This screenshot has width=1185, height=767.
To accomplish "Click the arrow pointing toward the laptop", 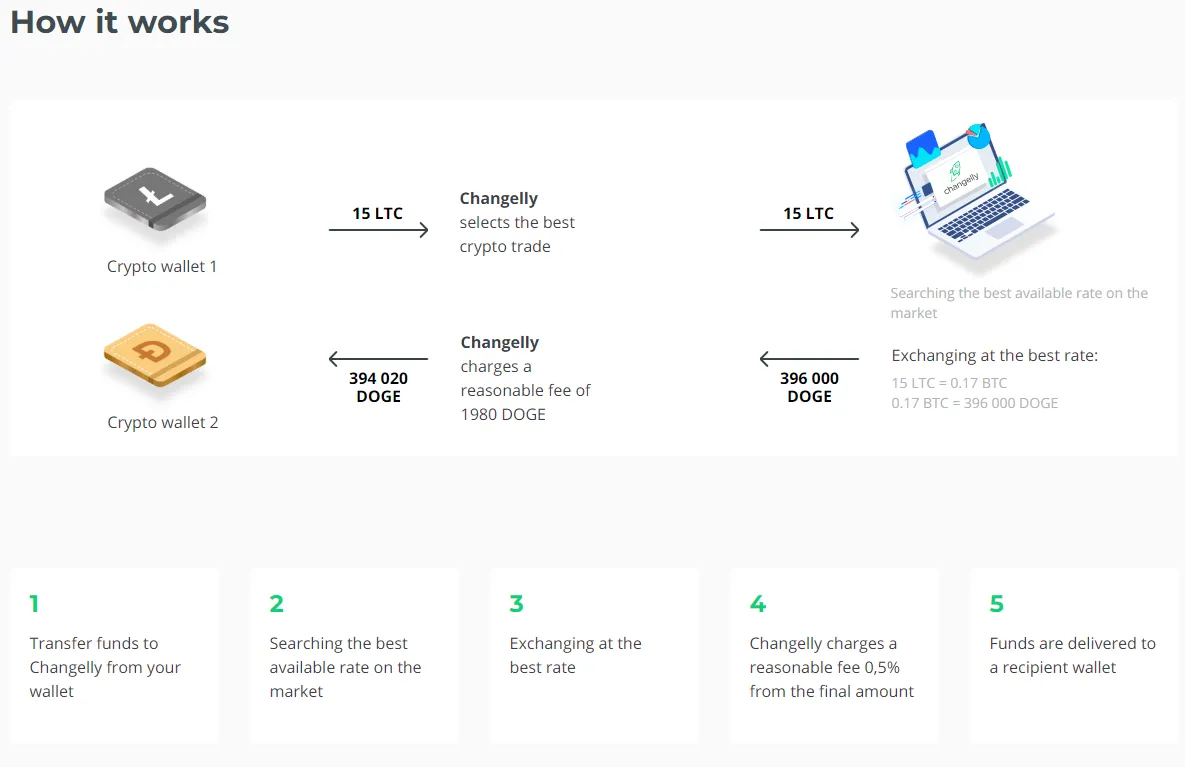I will coord(809,231).
